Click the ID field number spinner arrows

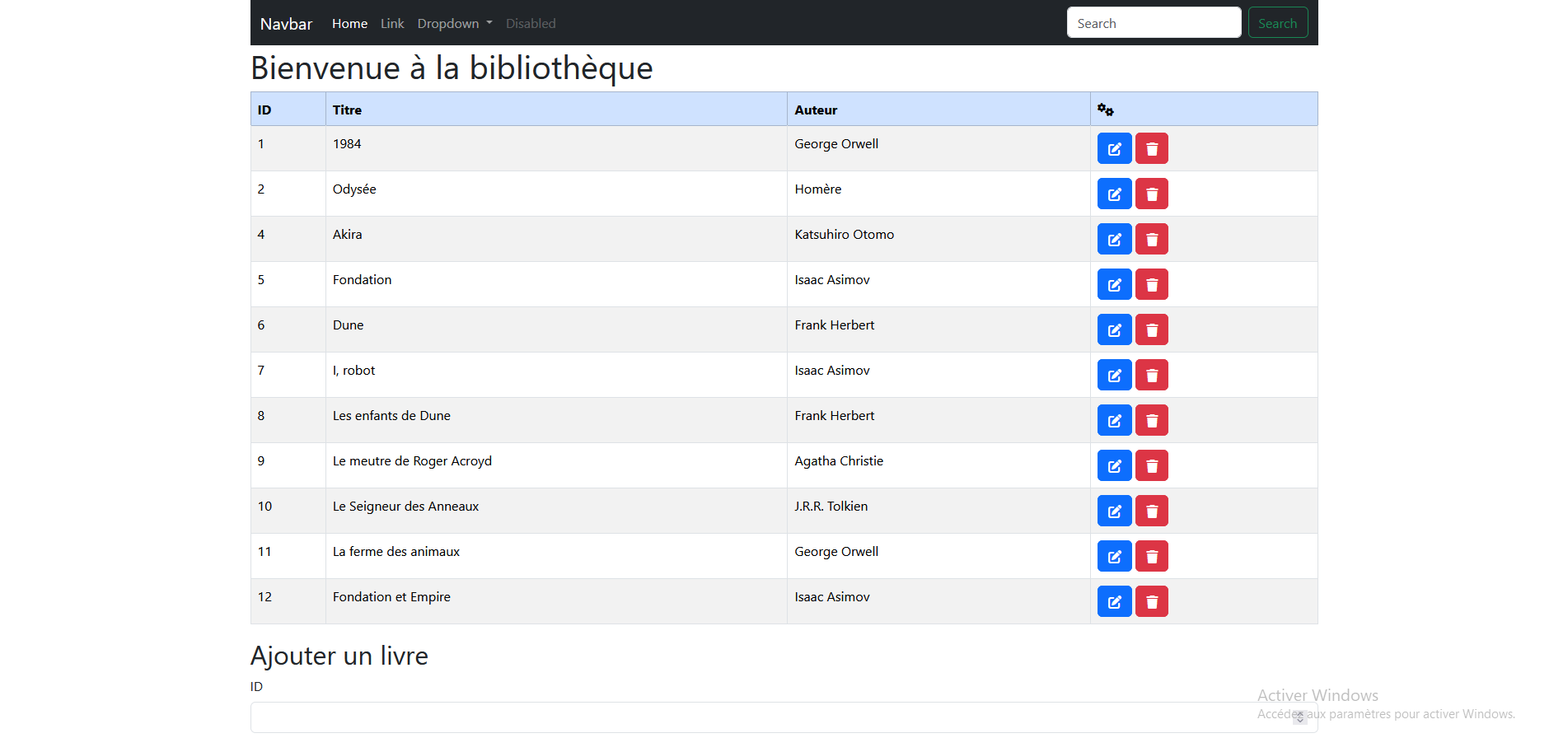(1299, 717)
